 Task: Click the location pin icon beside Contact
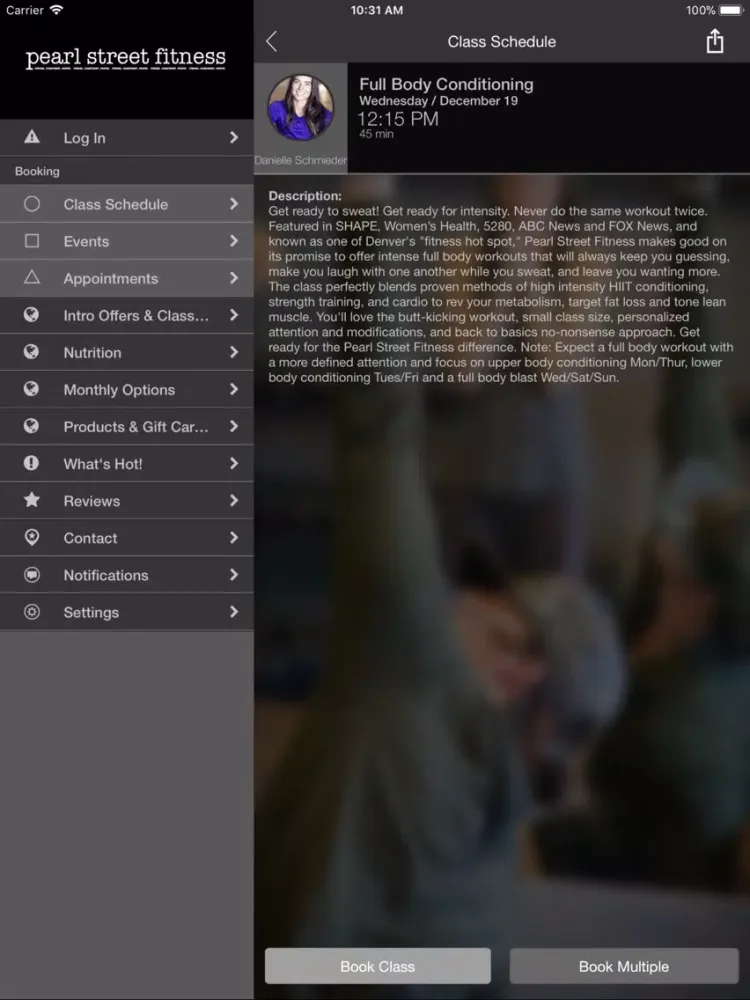pos(31,538)
